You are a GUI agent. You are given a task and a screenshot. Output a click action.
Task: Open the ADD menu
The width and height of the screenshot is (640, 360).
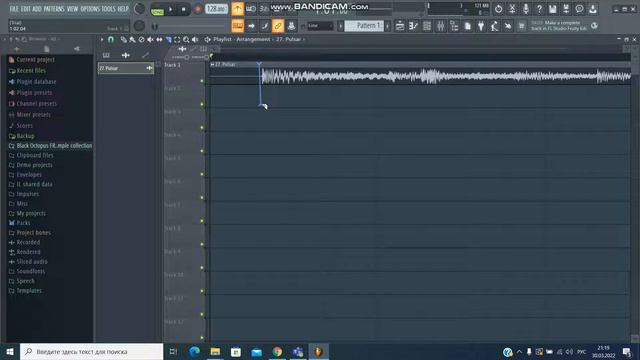tap(37, 9)
